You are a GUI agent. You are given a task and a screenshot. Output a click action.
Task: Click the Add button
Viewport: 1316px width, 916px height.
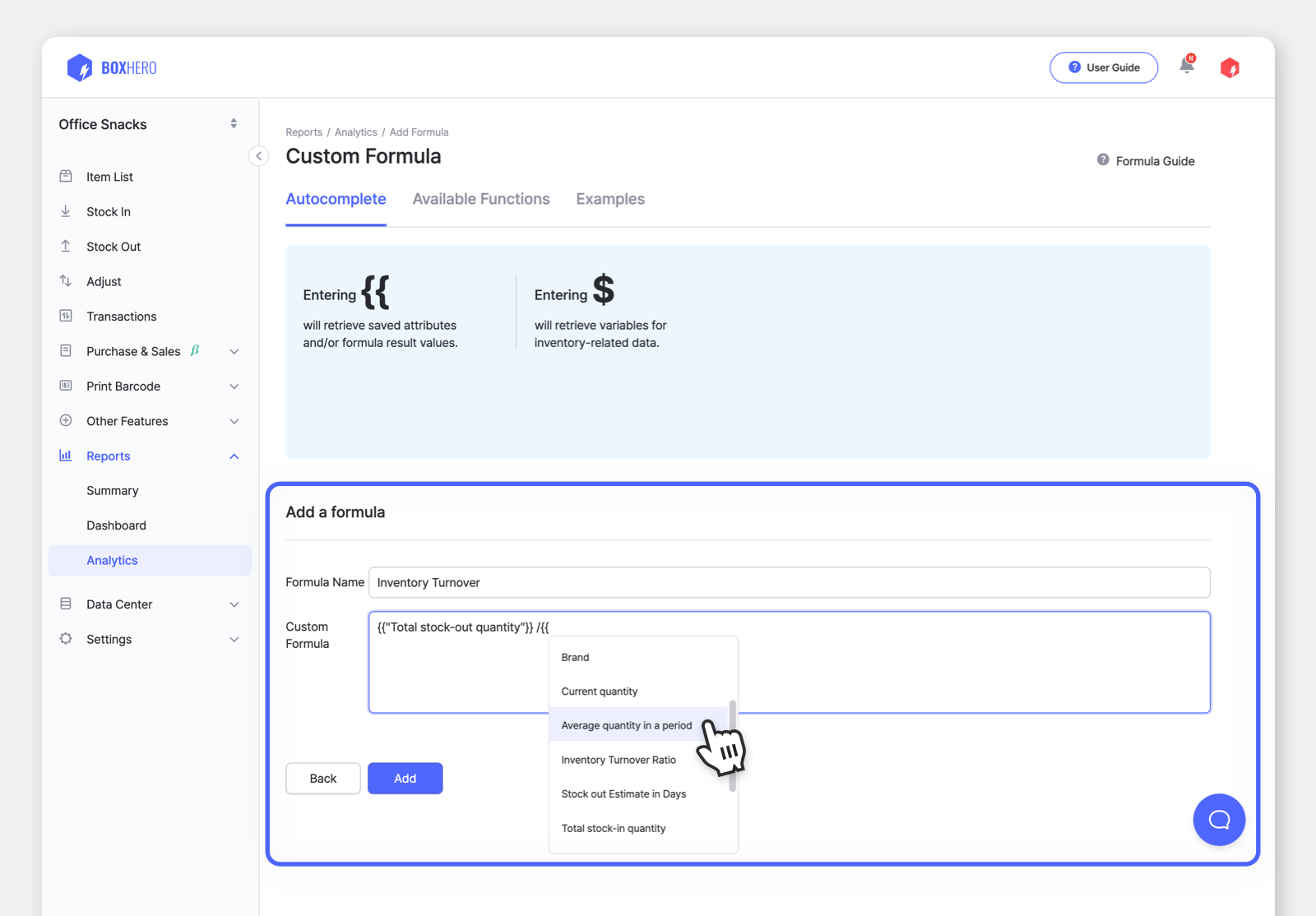pos(405,778)
